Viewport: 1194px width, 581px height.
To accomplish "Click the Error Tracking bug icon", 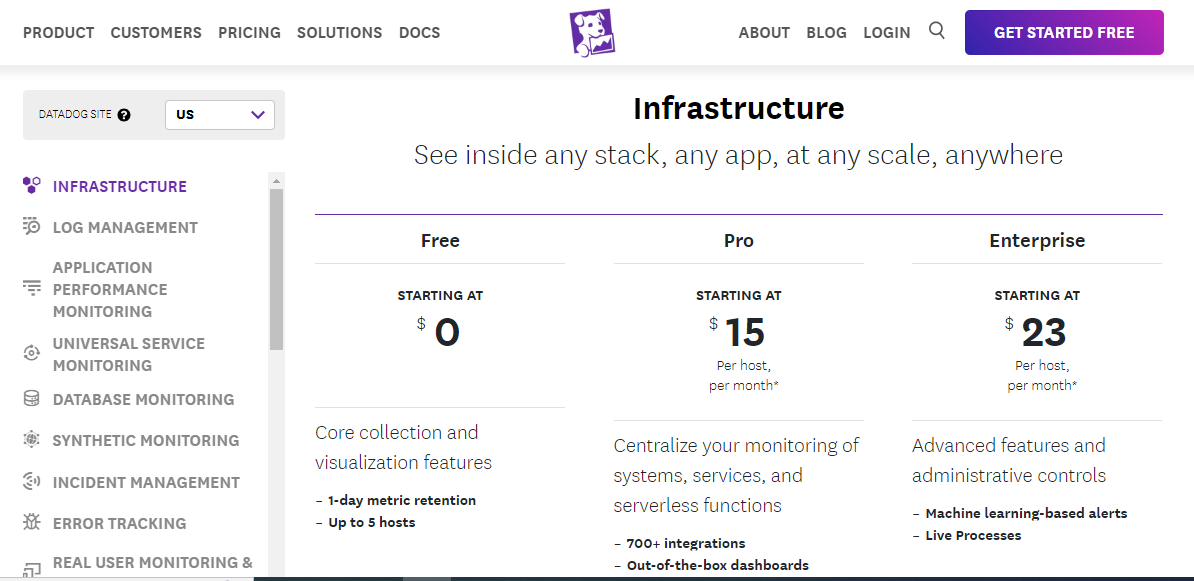I will coord(31,522).
